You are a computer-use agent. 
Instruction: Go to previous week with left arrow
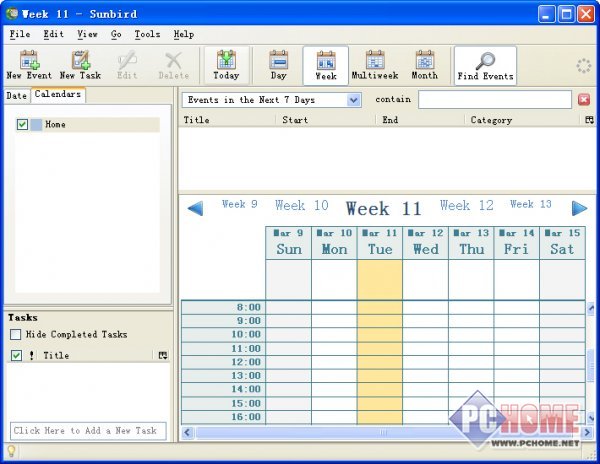196,208
